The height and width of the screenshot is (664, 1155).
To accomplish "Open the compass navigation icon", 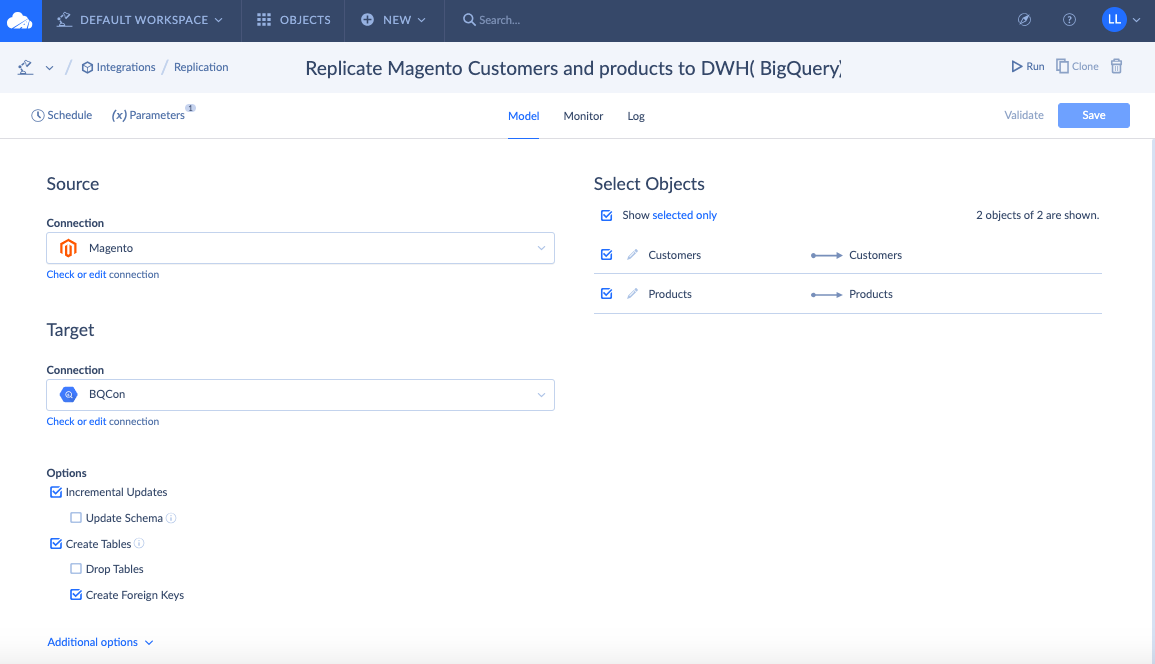I will [x=1024, y=20].
